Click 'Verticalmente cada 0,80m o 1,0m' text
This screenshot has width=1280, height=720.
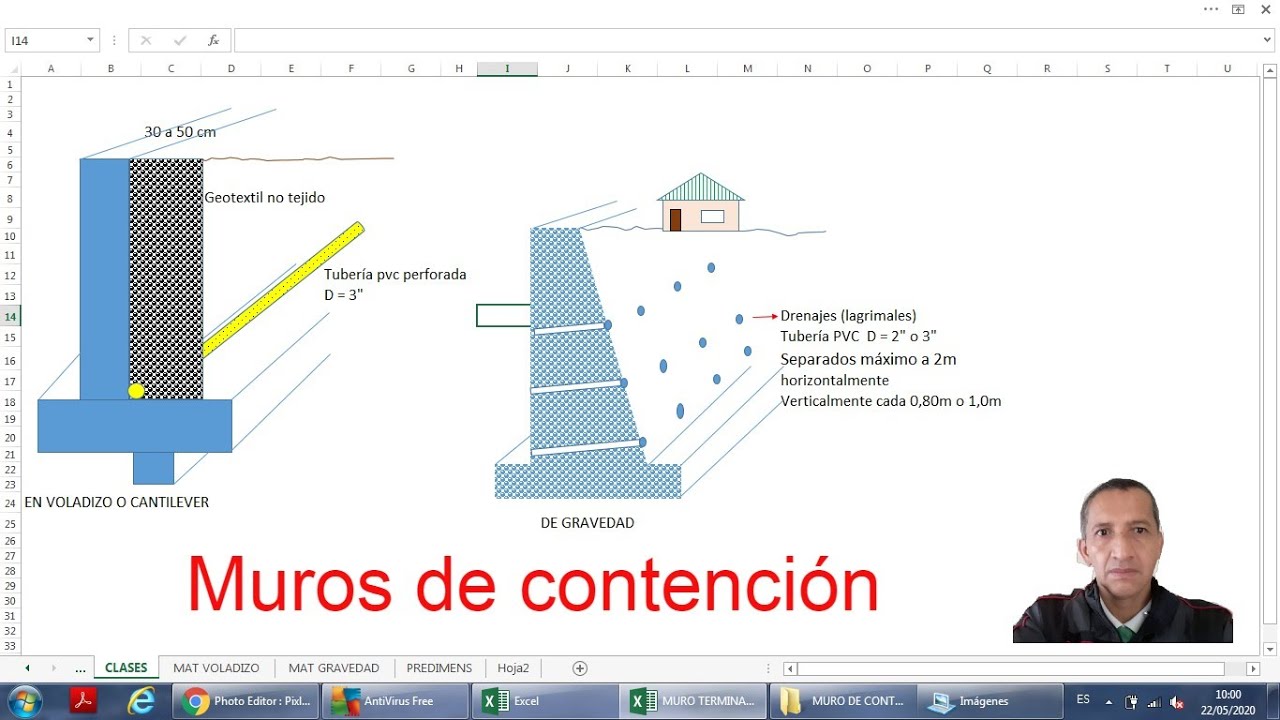point(891,401)
